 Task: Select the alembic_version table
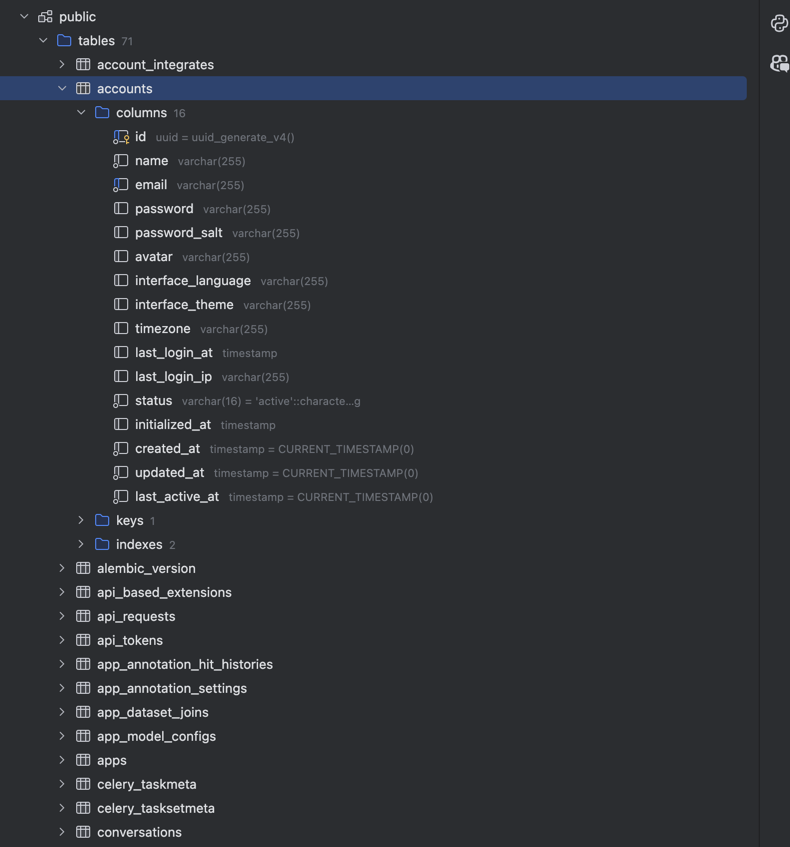[146, 568]
